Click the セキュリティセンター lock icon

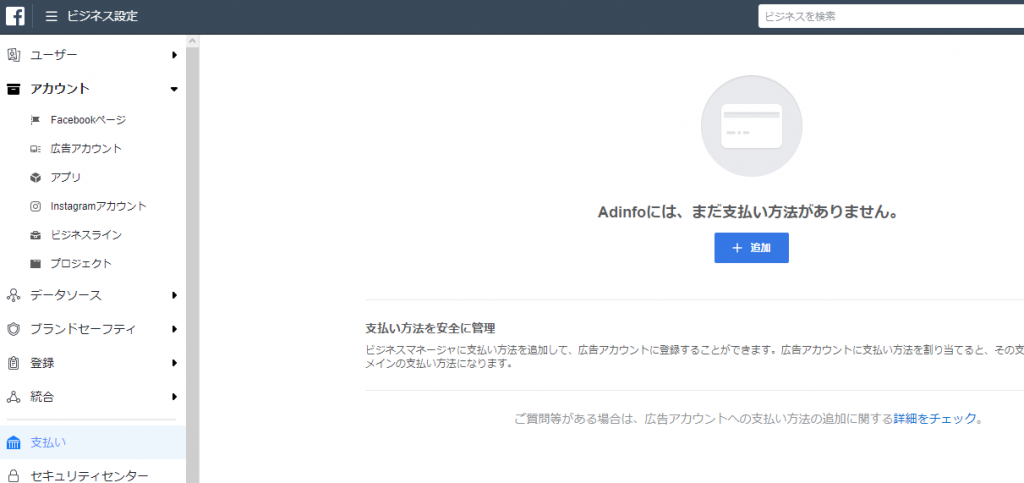click(13, 475)
